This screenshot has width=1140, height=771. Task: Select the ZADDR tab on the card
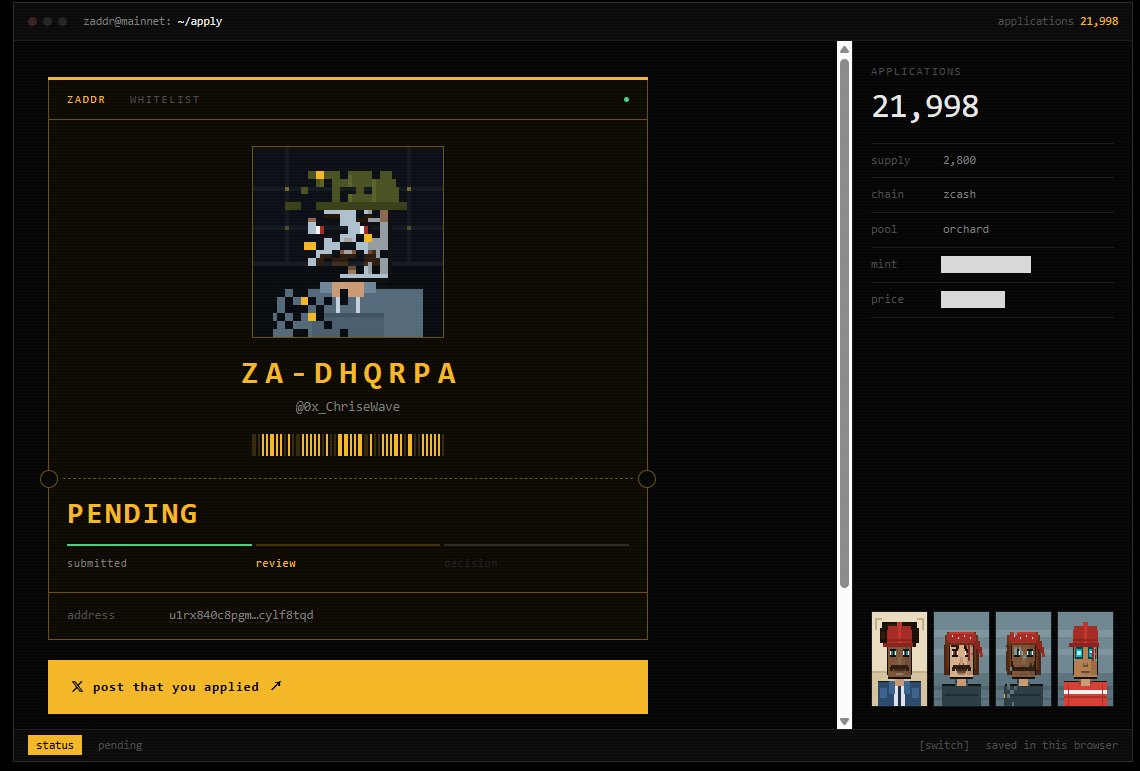(x=86, y=100)
